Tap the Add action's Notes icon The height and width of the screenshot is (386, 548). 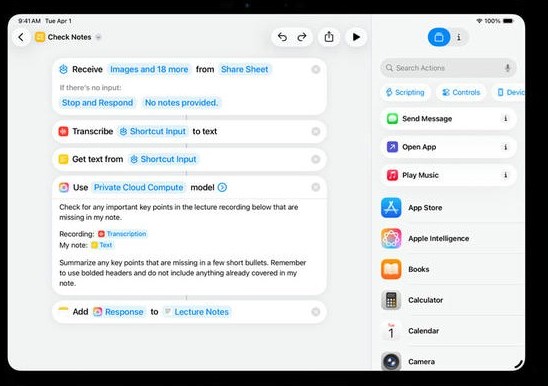coord(63,312)
